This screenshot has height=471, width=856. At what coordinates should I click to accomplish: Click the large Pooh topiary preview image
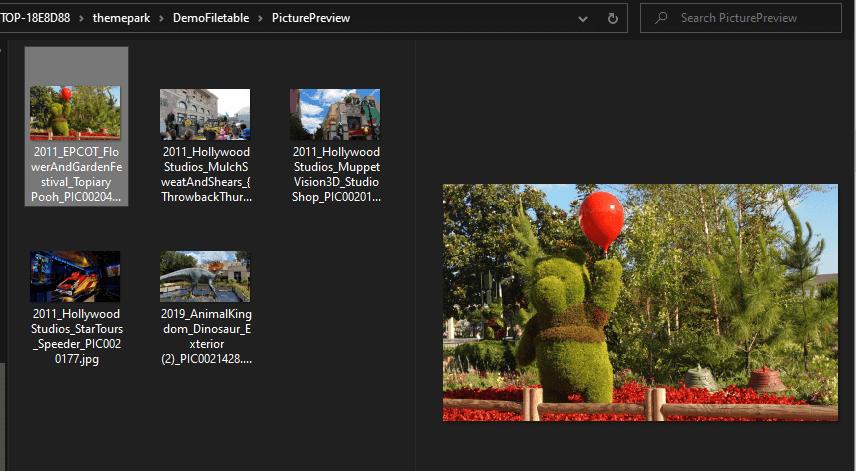point(640,302)
